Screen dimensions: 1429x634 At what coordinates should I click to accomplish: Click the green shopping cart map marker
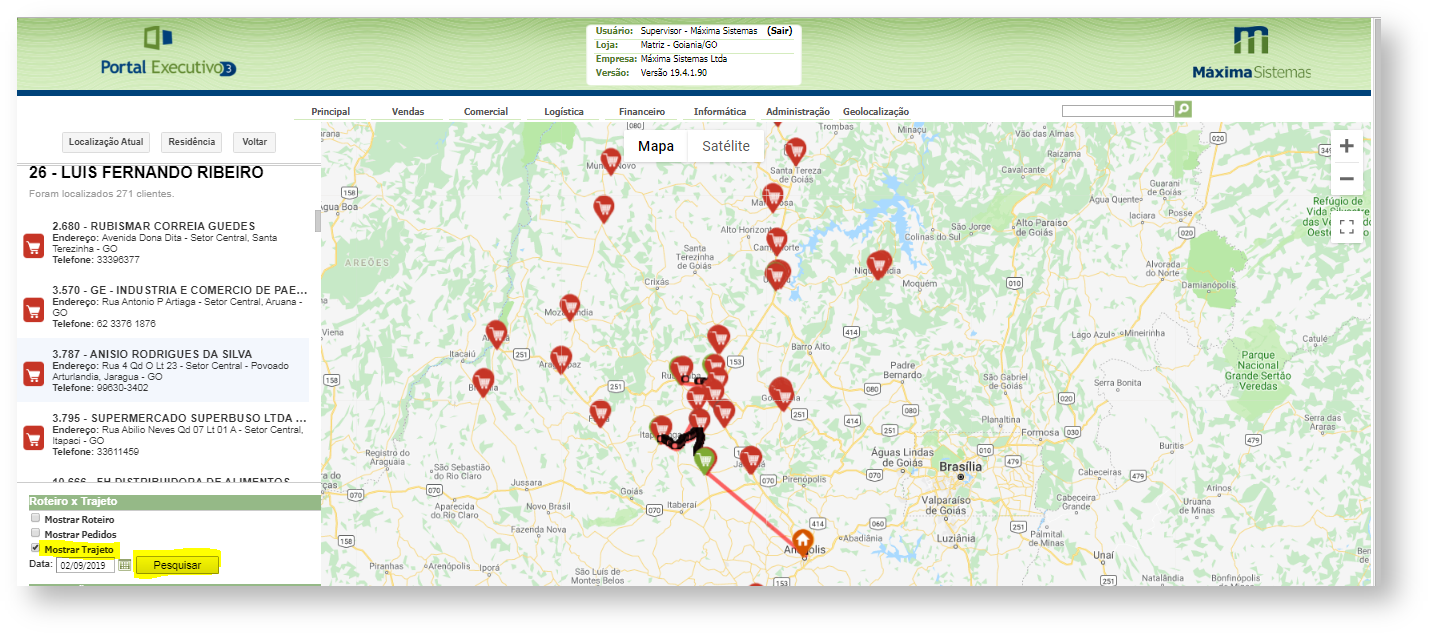point(706,460)
